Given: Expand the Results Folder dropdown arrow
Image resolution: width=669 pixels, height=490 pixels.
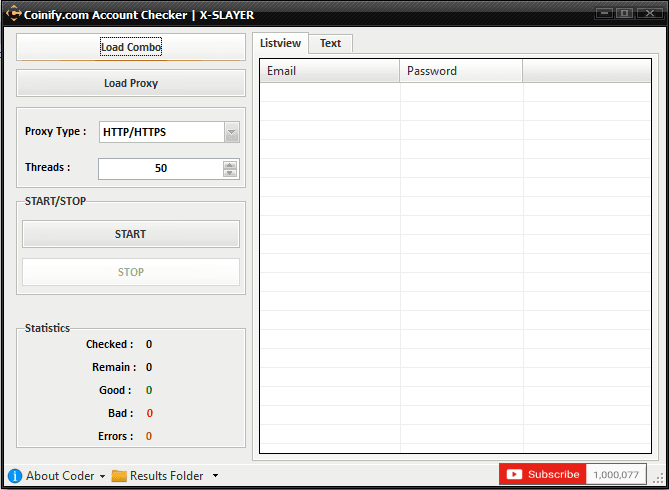Looking at the screenshot, I should (x=215, y=475).
